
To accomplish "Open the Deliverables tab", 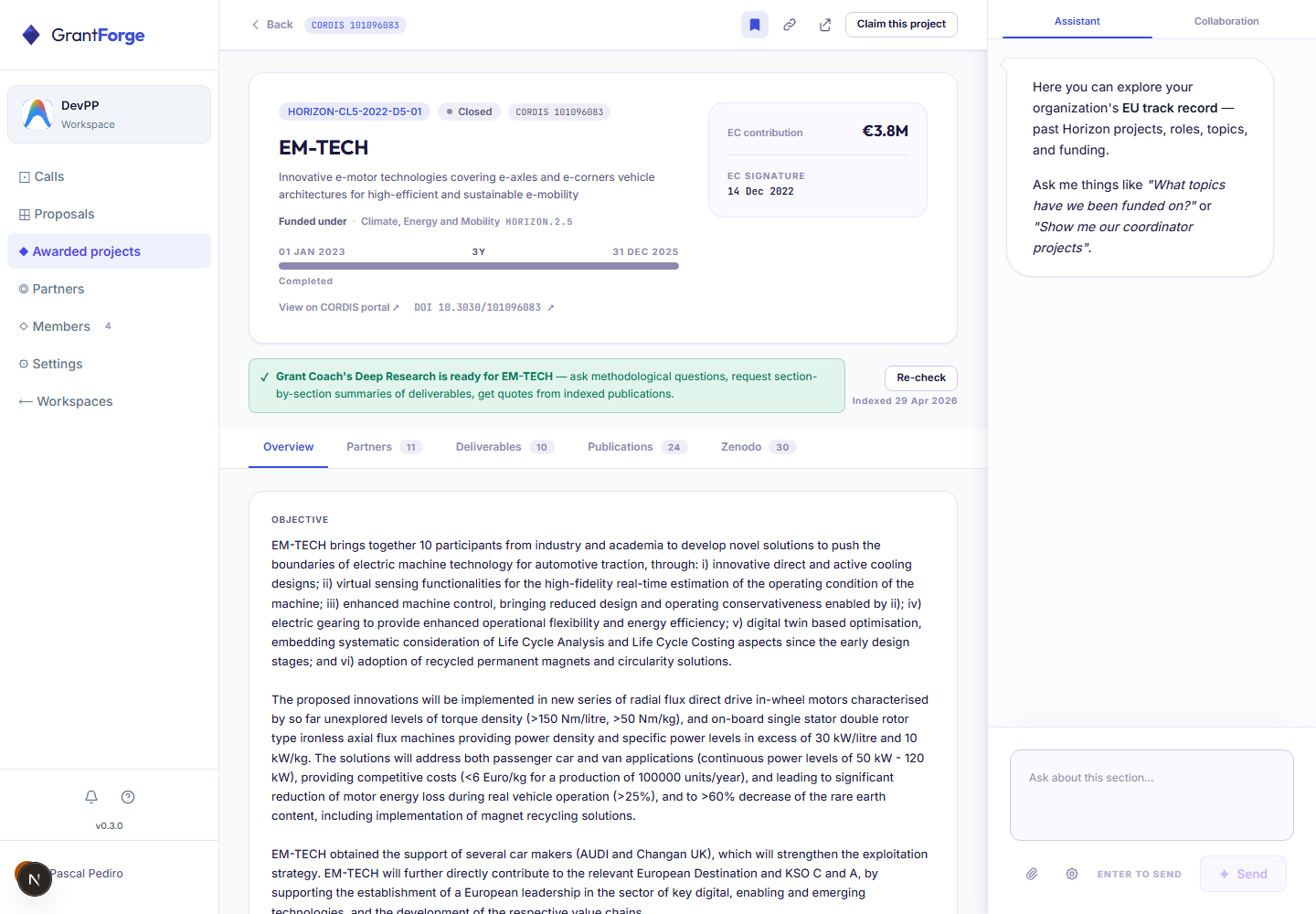I will pos(504,447).
